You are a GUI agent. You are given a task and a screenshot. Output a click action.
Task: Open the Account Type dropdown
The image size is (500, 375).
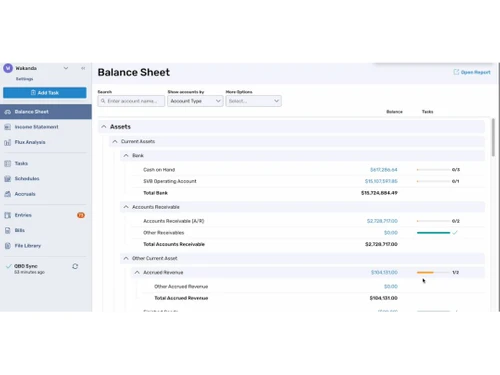(x=195, y=101)
